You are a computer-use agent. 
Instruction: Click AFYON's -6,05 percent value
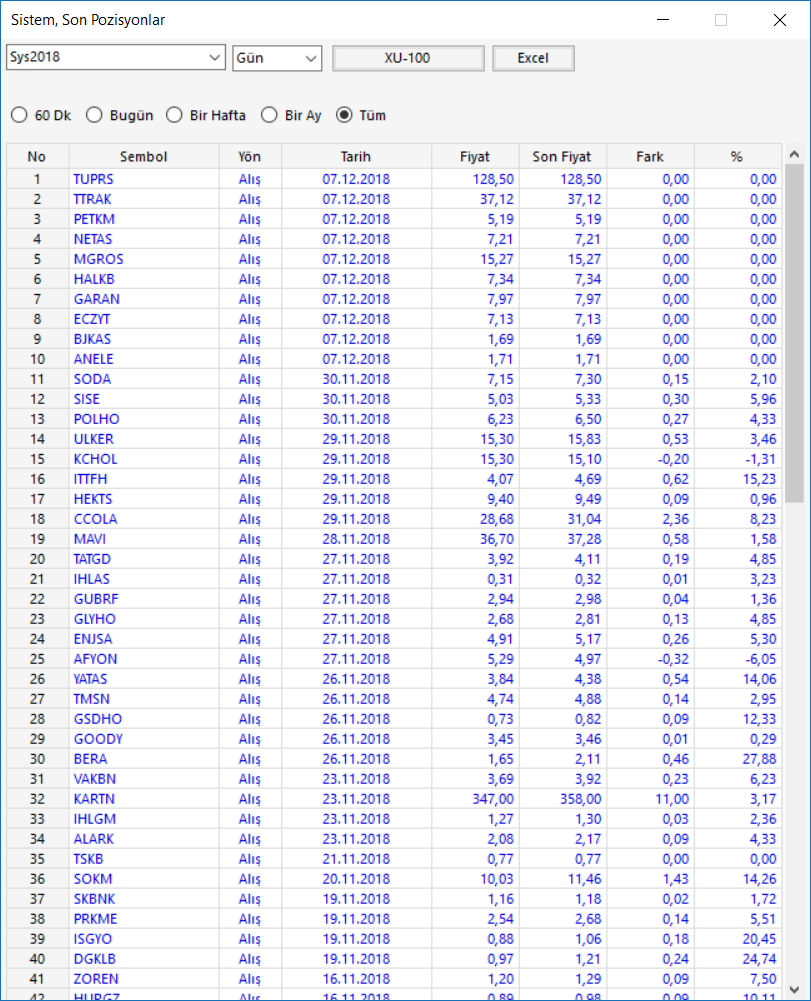point(761,659)
